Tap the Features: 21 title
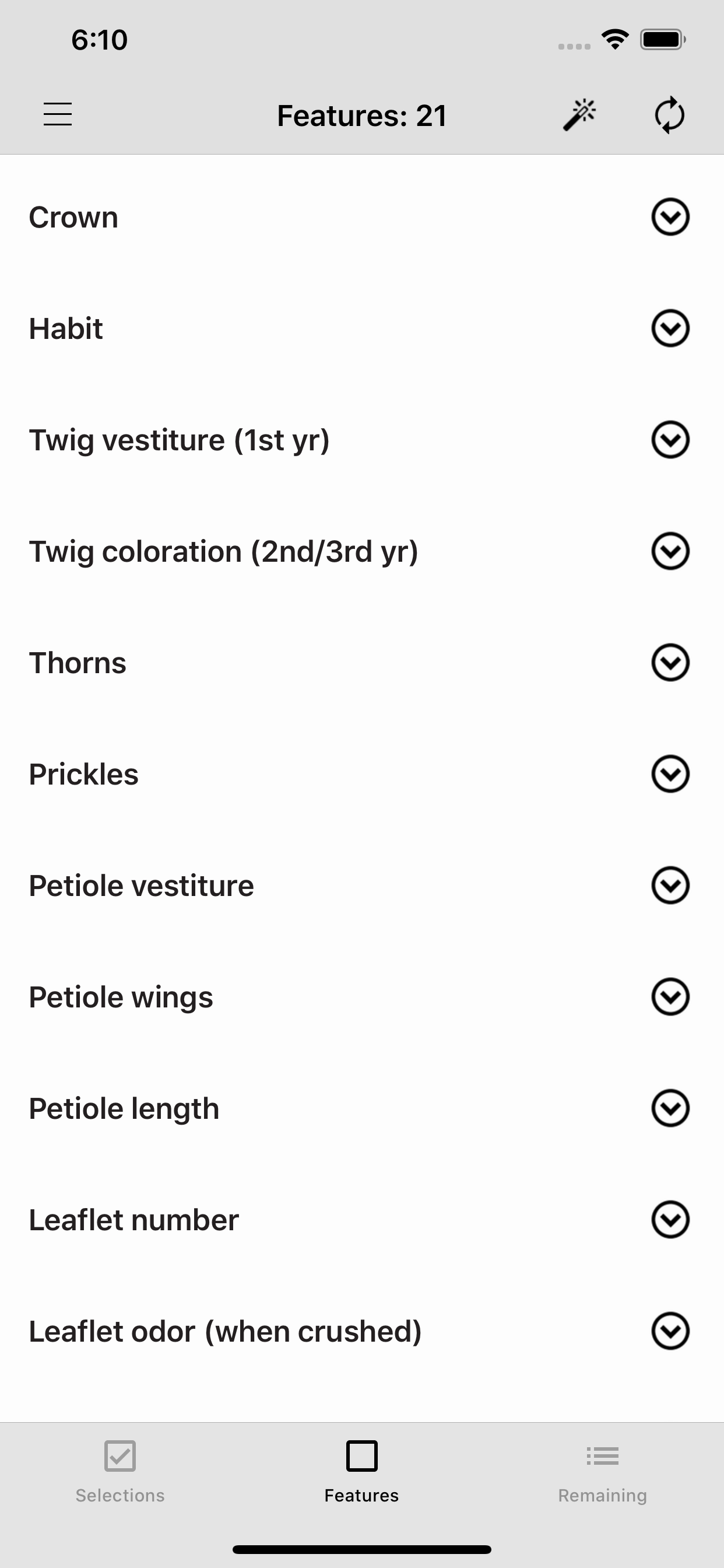Screen dimensions: 724x1568 point(361,116)
